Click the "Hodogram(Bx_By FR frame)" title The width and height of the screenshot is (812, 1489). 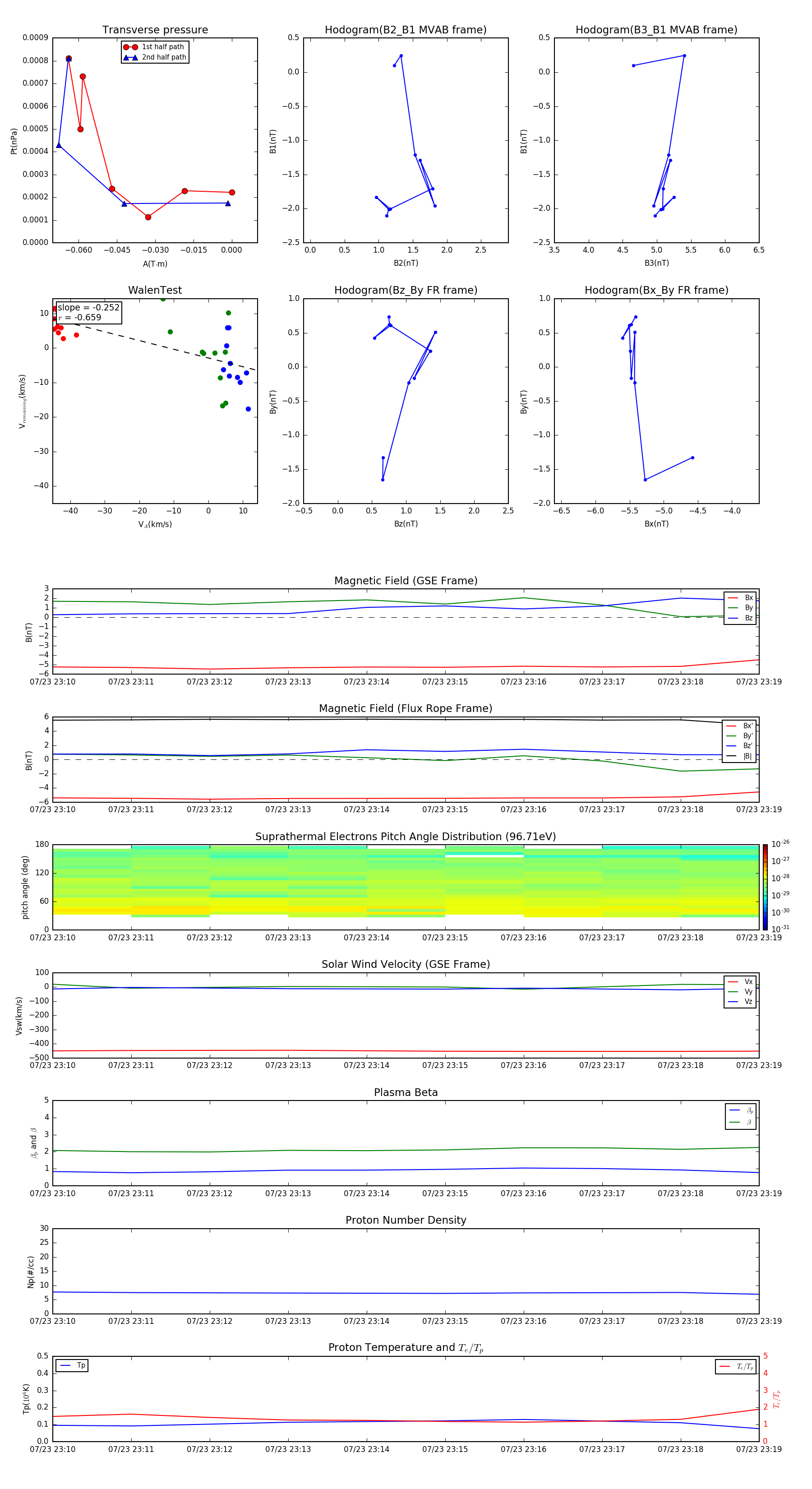click(x=656, y=290)
